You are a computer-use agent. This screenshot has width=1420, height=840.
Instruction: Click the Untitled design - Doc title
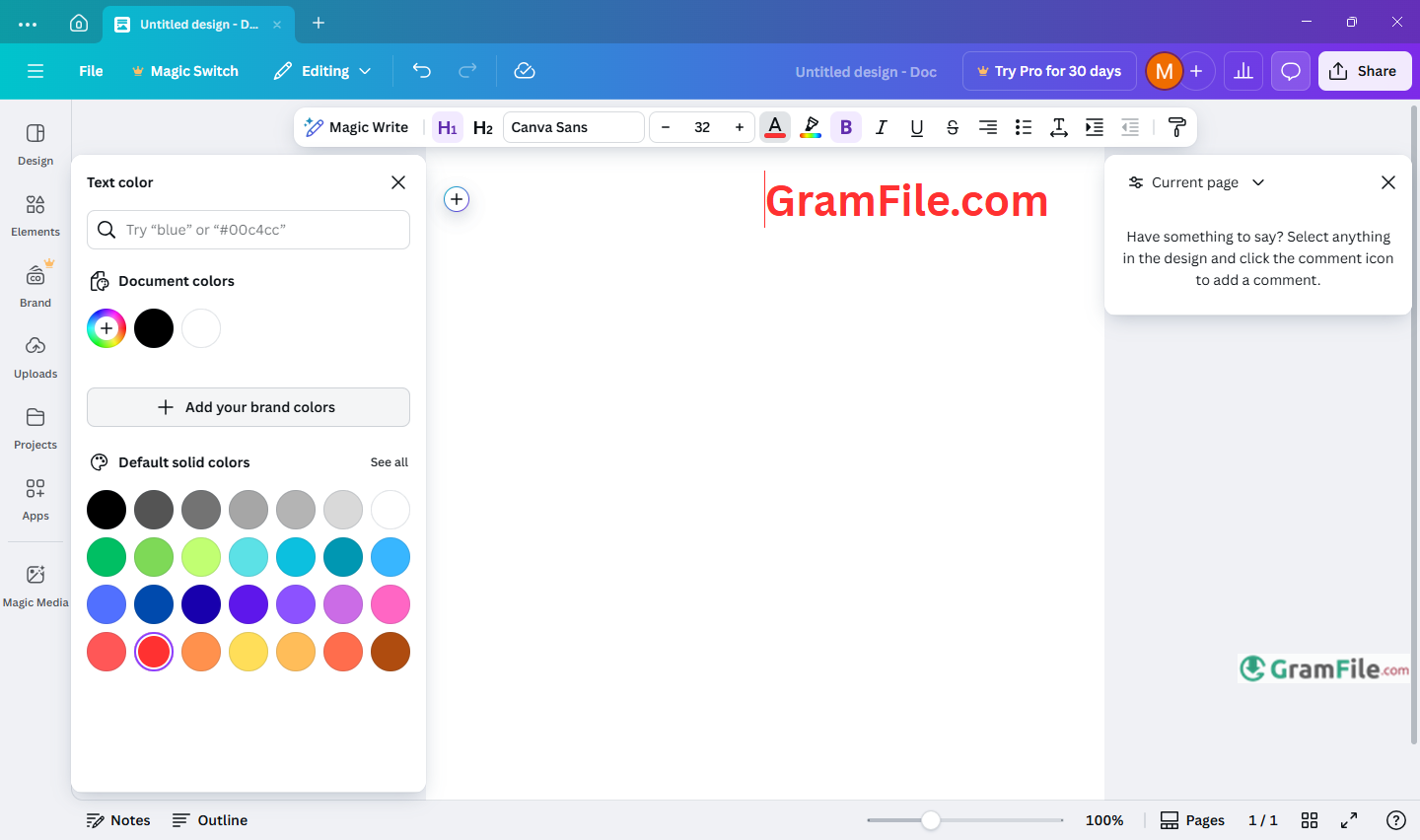[x=866, y=72]
